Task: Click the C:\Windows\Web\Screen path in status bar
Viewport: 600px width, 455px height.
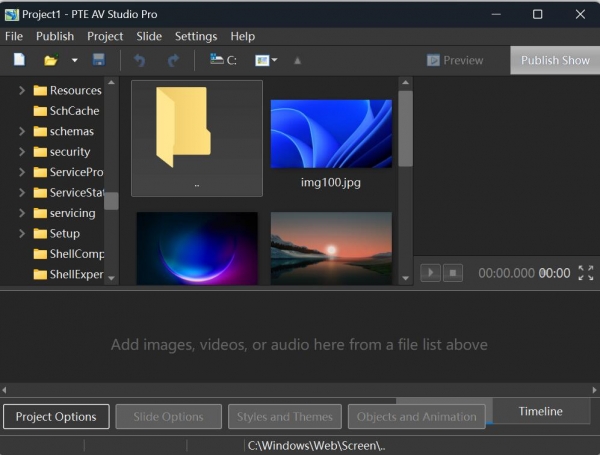Action: pos(316,446)
